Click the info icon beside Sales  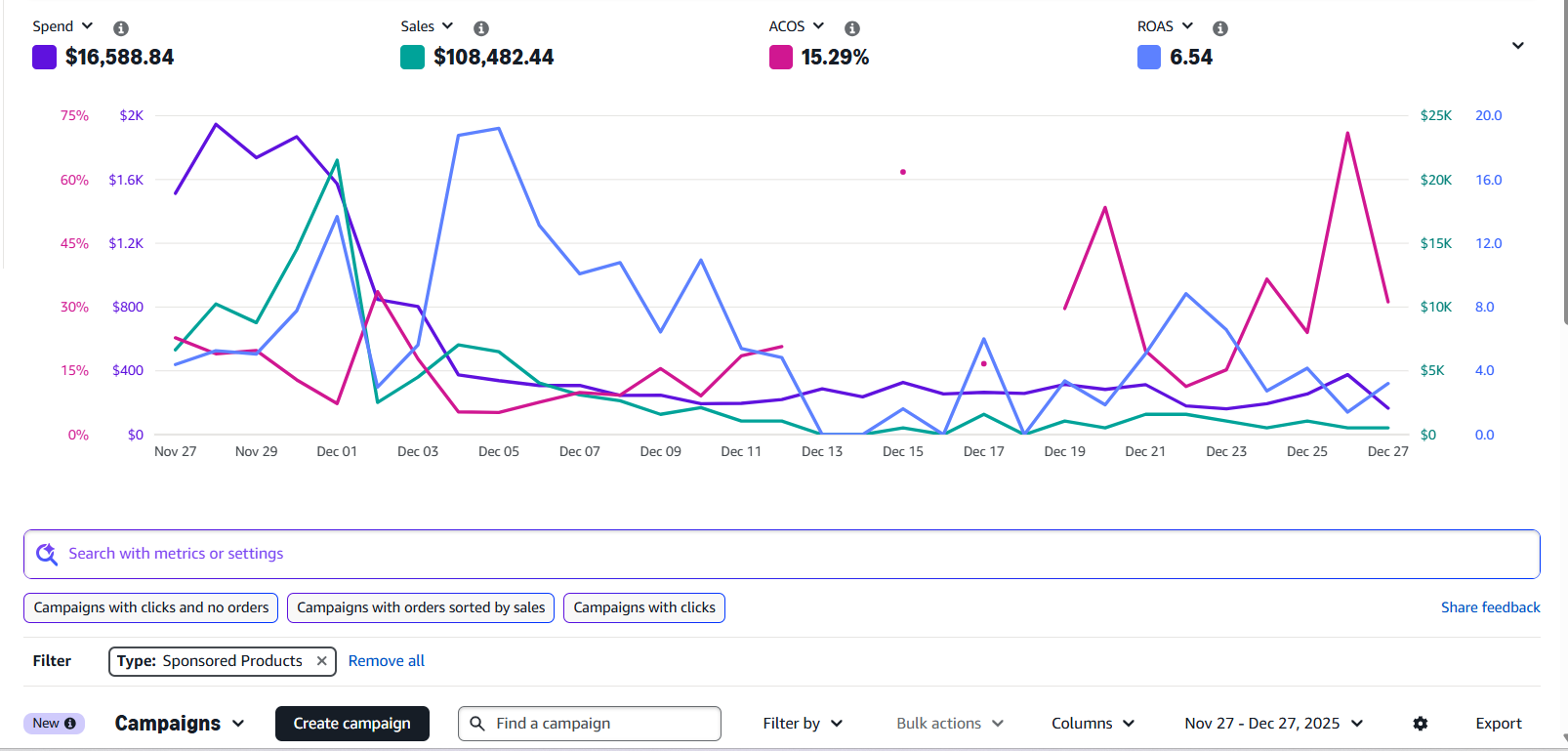[481, 28]
